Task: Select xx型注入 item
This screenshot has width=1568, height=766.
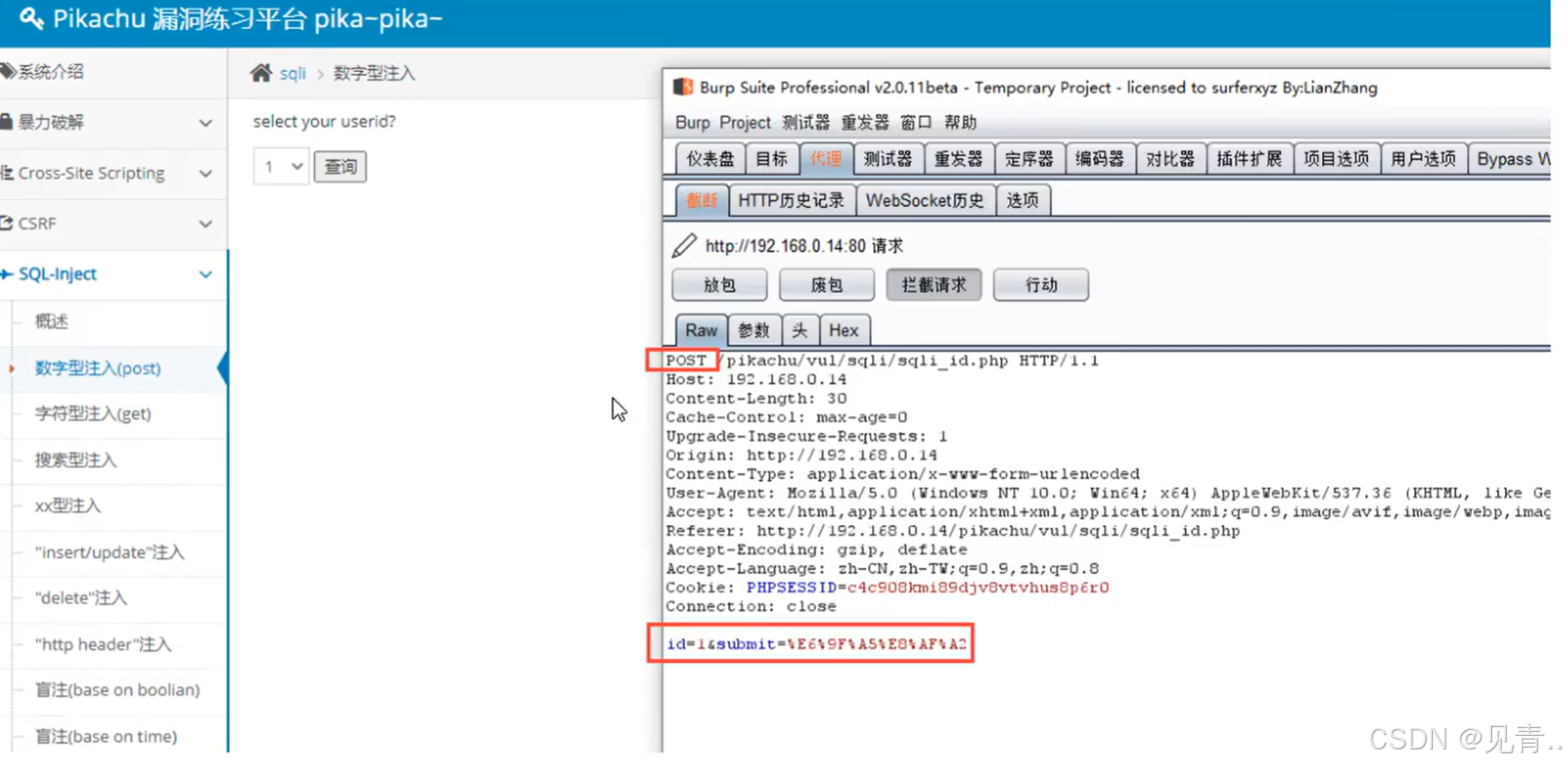Action: point(68,505)
